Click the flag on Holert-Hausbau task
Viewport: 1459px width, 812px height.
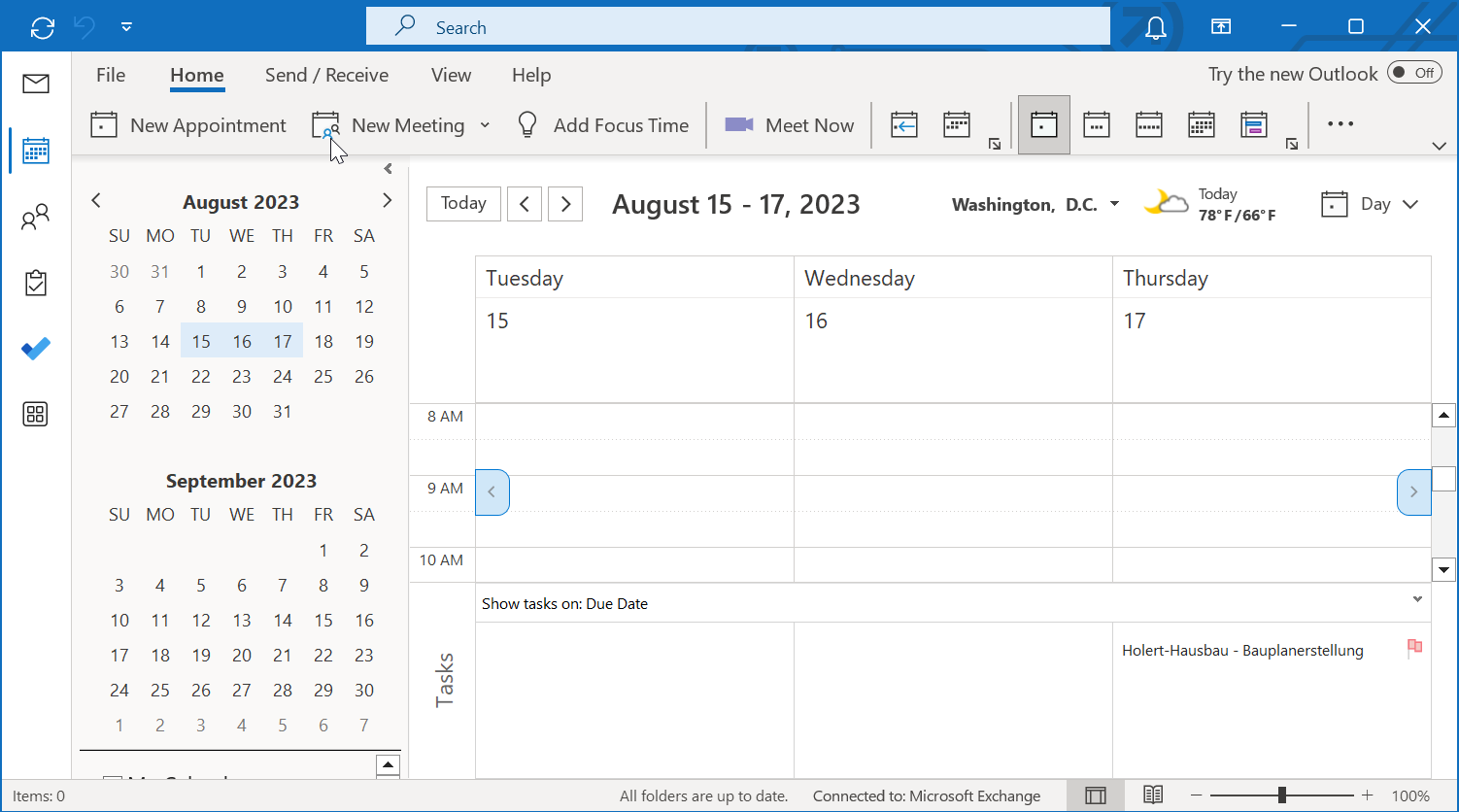1415,648
